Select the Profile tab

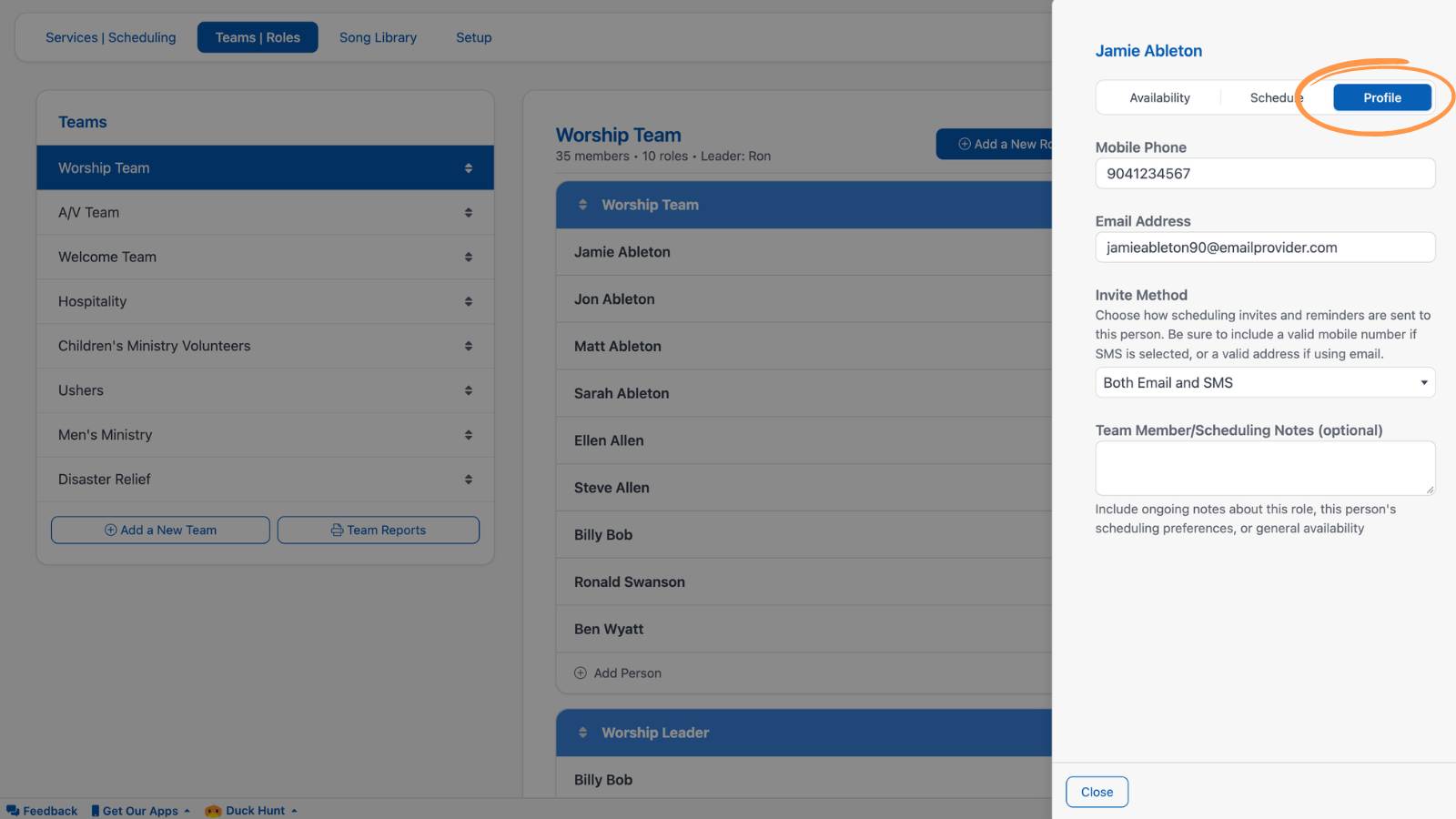point(1382,97)
